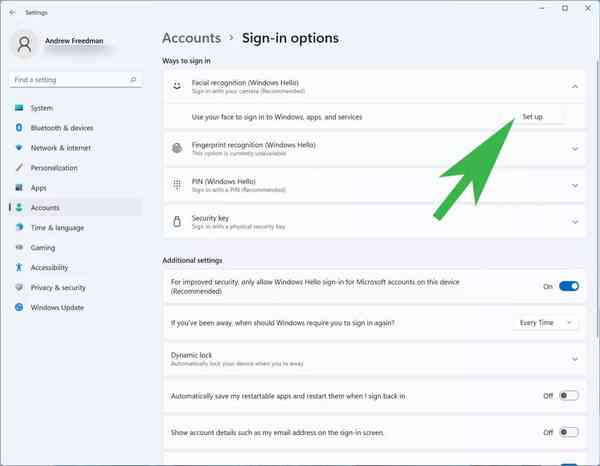600x466 pixels.
Task: Click the System icon in sidebar
Action: 19,108
